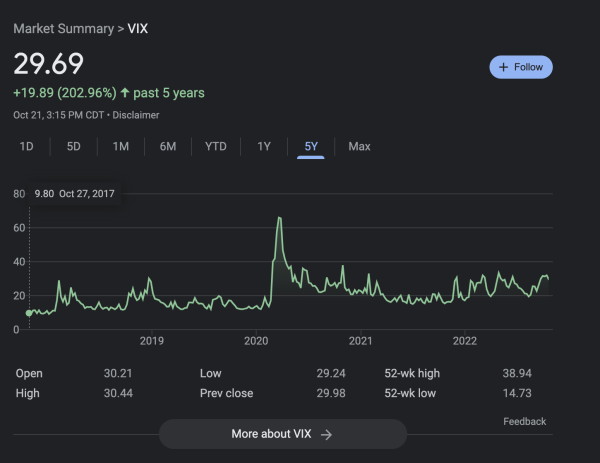View the 1Y chart range
Screen dimensions: 600x463
(264, 147)
